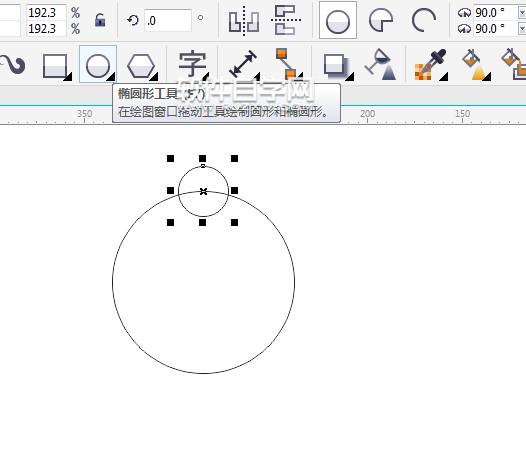Select the Ellipse tool in toolbox
Image resolution: width=526 pixels, height=452 pixels.
pyautogui.click(x=98, y=64)
